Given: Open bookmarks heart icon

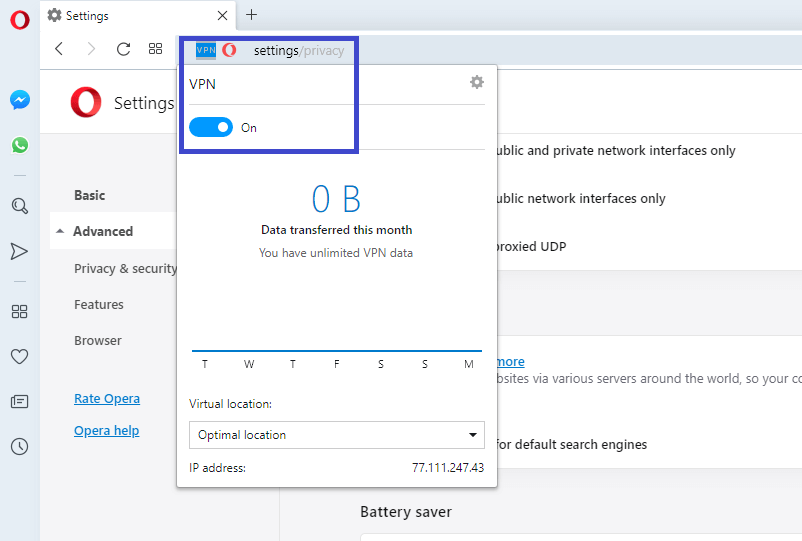Looking at the screenshot, I should (19, 356).
